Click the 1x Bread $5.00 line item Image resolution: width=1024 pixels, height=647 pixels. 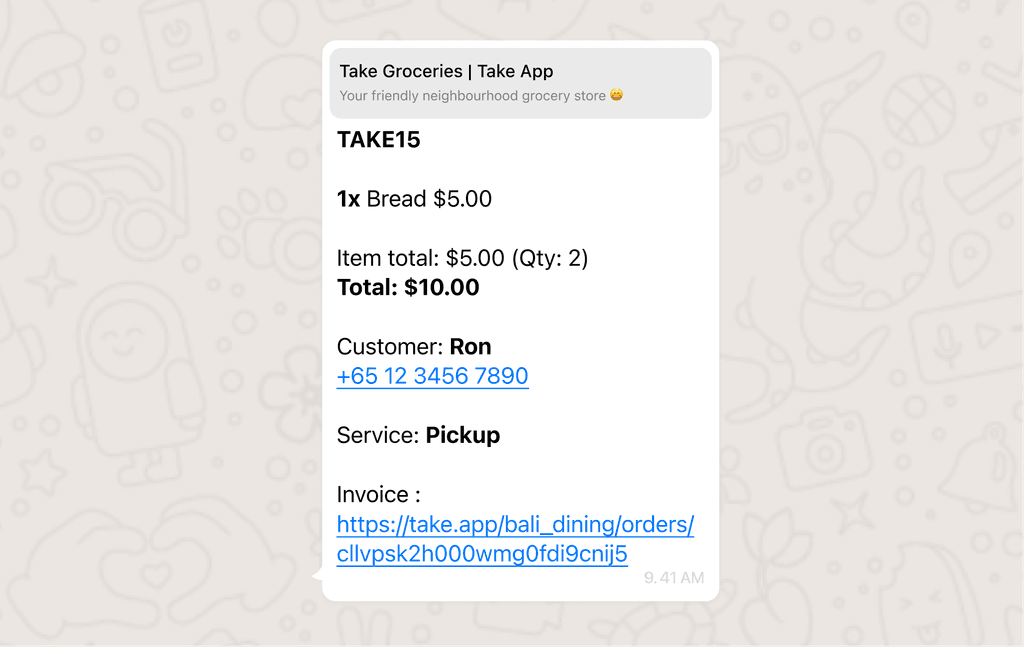(x=414, y=199)
